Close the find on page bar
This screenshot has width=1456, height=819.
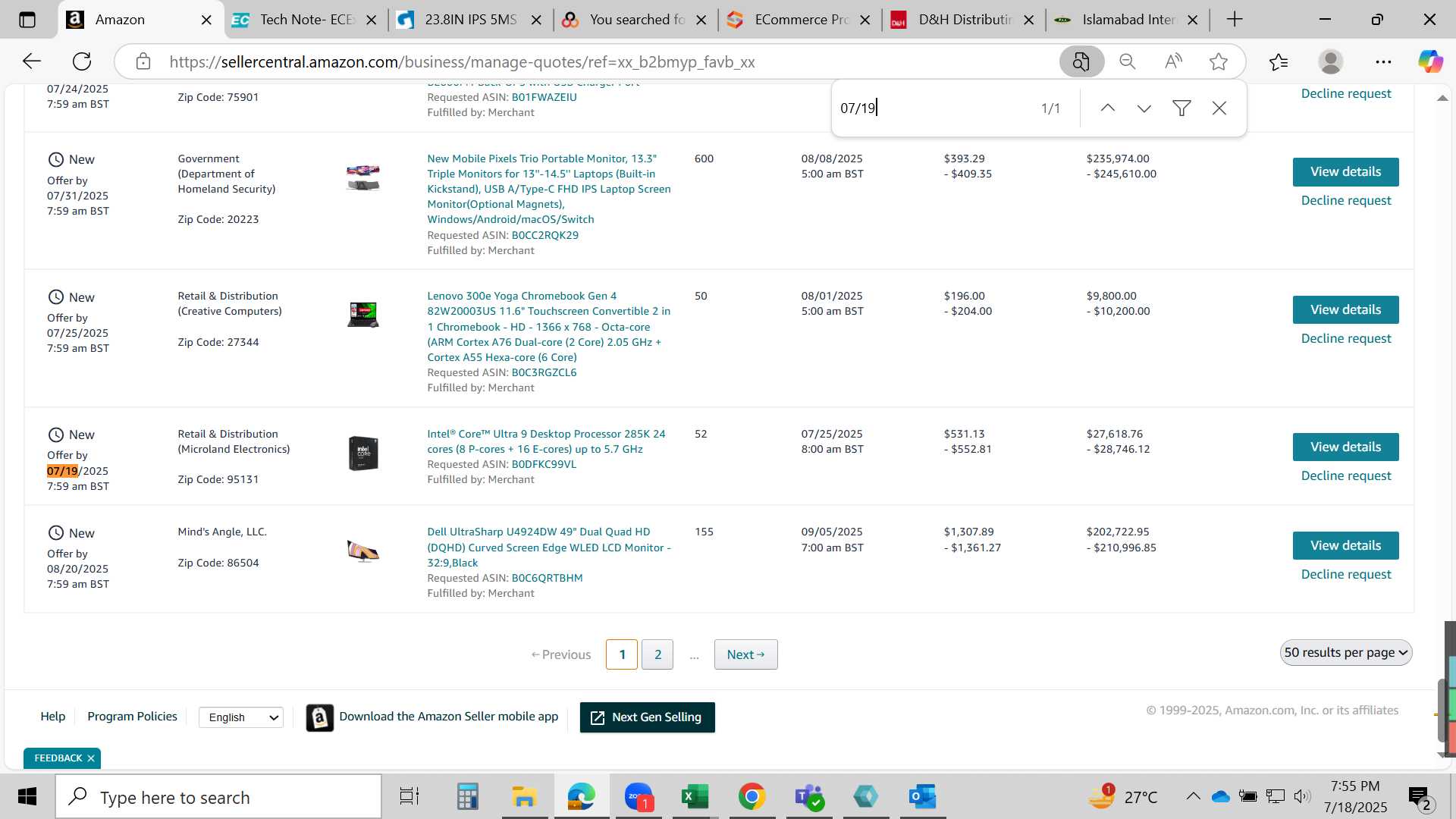1219,108
